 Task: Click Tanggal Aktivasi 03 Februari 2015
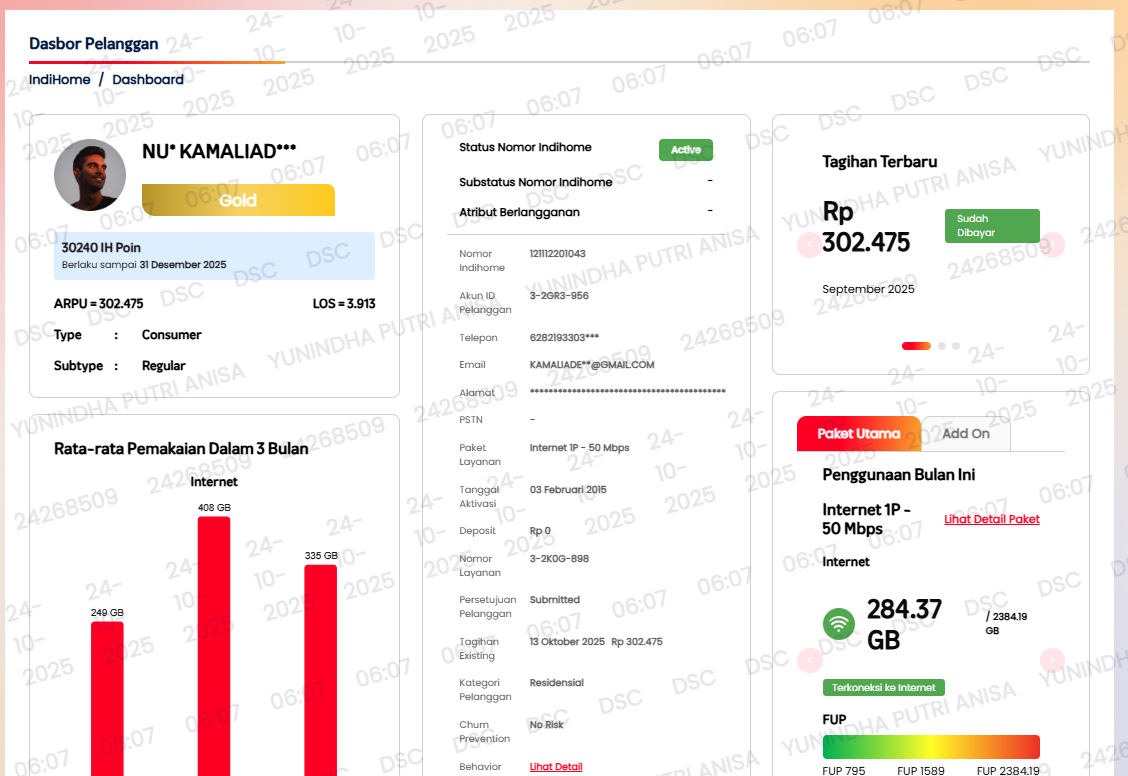tap(568, 490)
